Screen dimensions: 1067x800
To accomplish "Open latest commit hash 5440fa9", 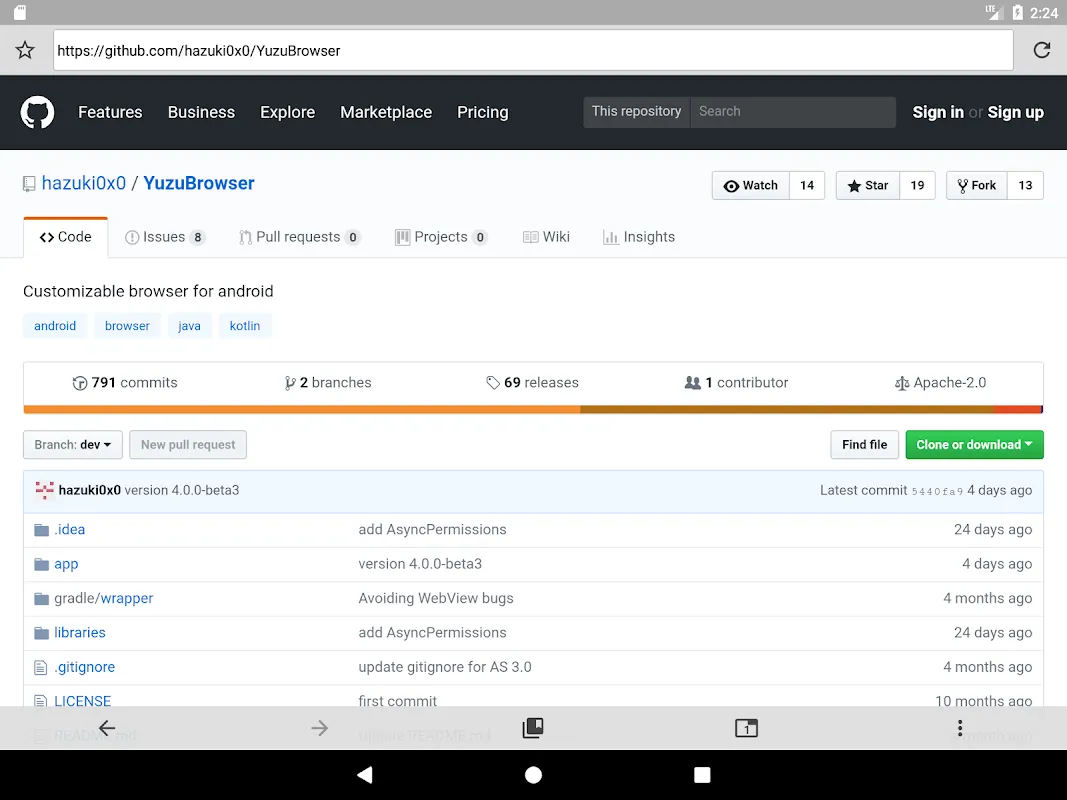I will [937, 491].
